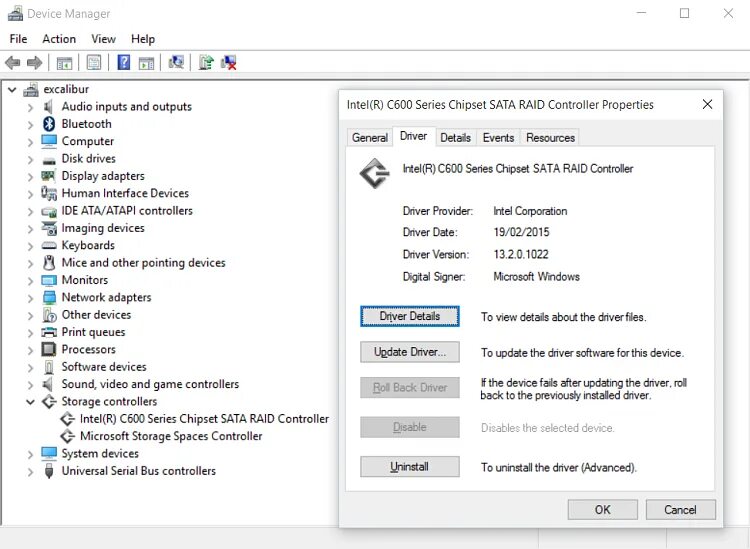Screen dimensions: 750x549
Task: Click the device icon in Properties dialog
Action: [375, 174]
